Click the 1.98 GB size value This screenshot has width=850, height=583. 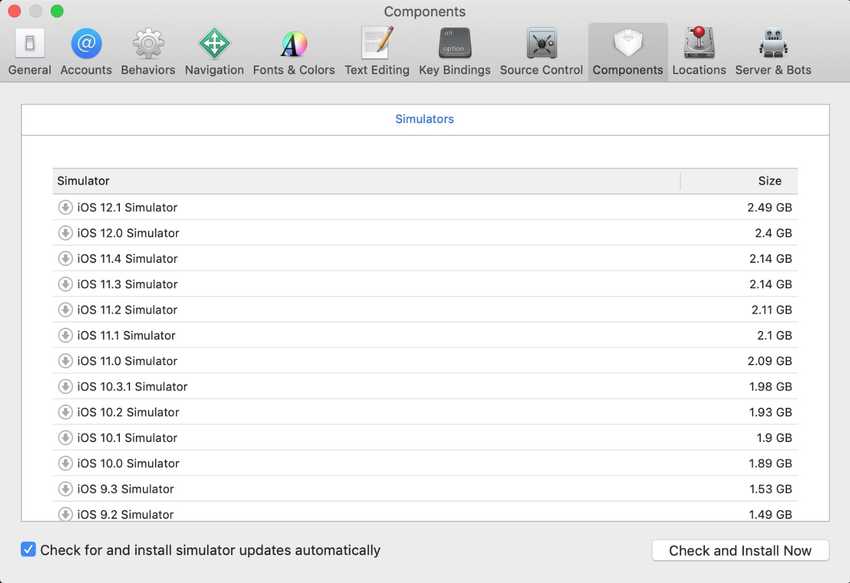[771, 386]
